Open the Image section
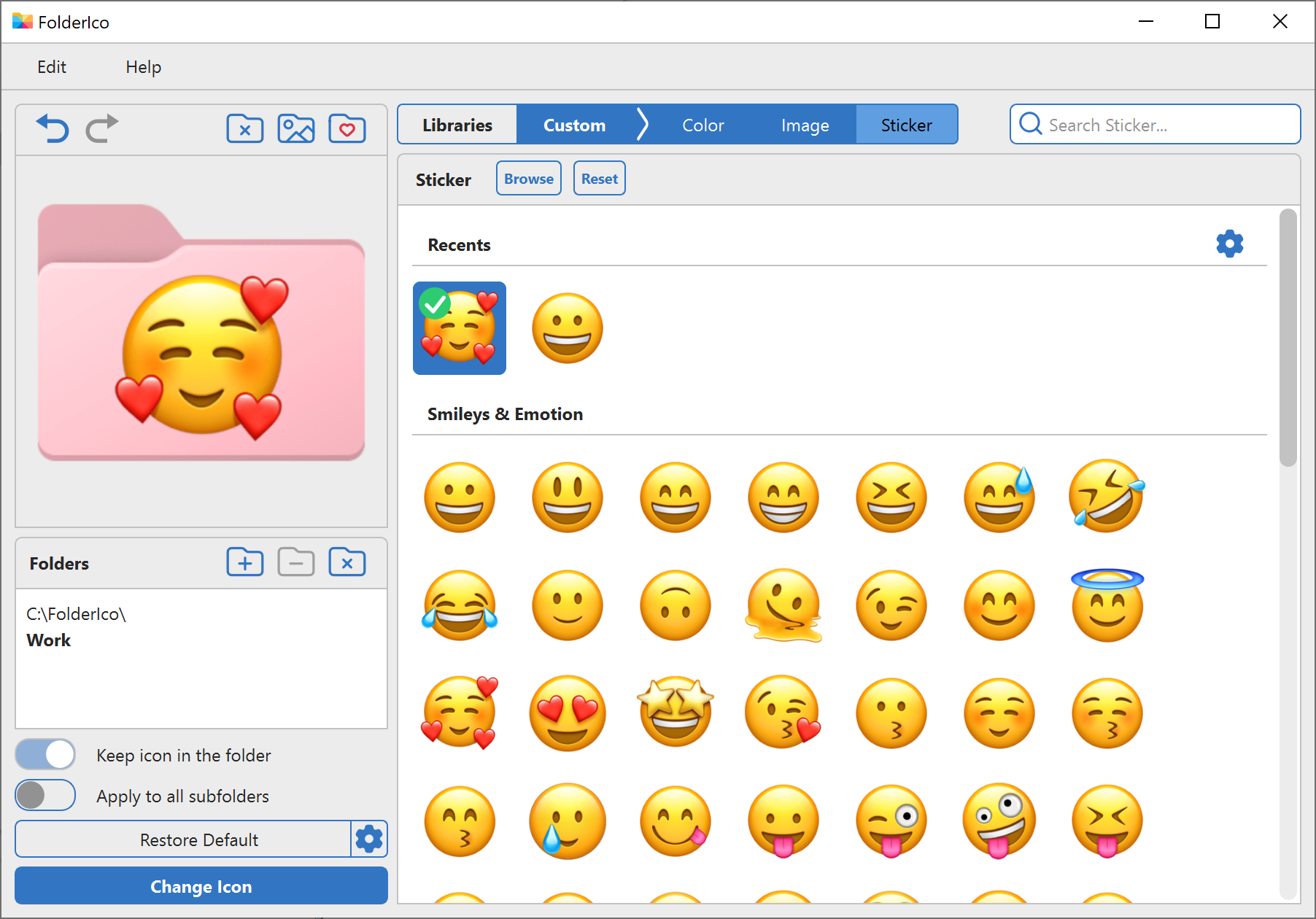This screenshot has height=919, width=1316. click(x=805, y=125)
